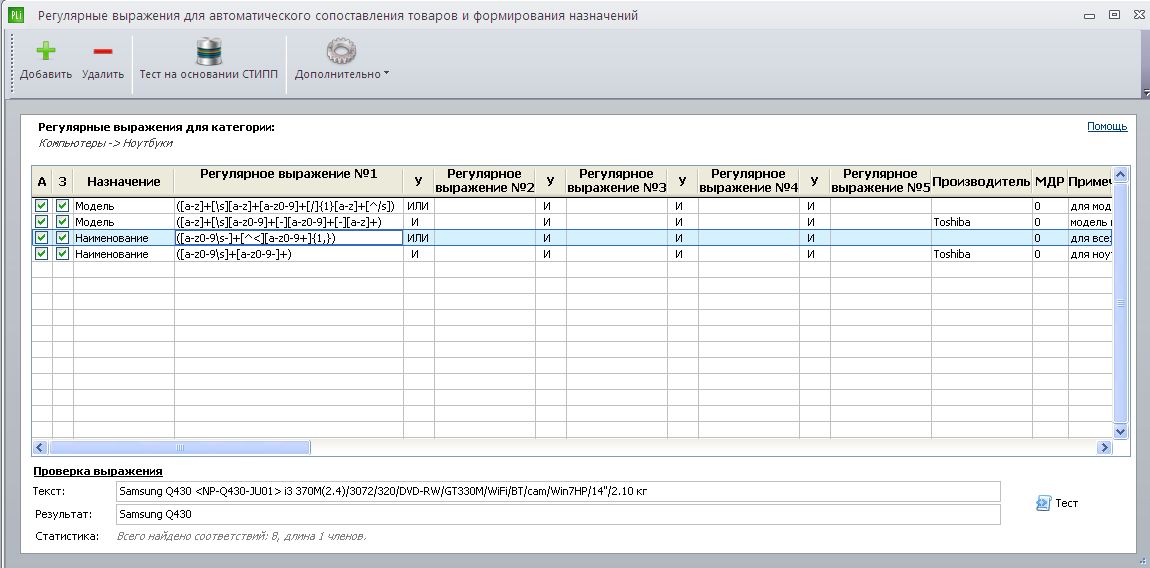Click the Результат field

tap(558, 514)
